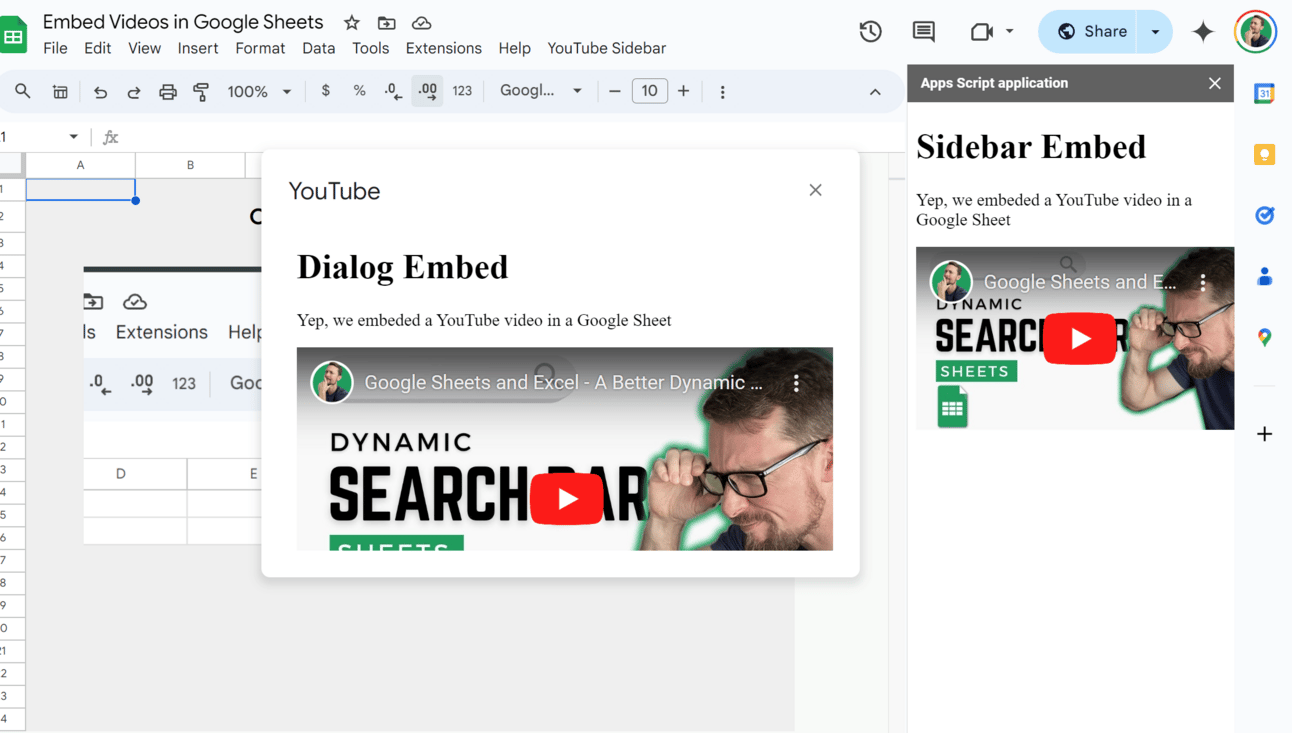Viewport: 1292px width, 733px height.
Task: Open the font family dropdown
Action: [541, 91]
